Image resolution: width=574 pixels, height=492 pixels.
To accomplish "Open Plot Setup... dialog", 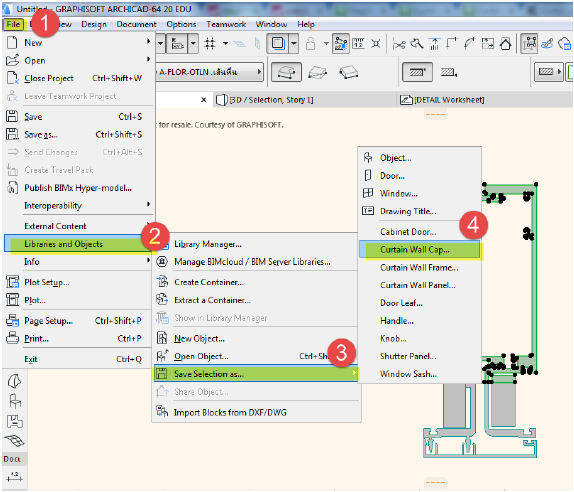I will pos(79,282).
